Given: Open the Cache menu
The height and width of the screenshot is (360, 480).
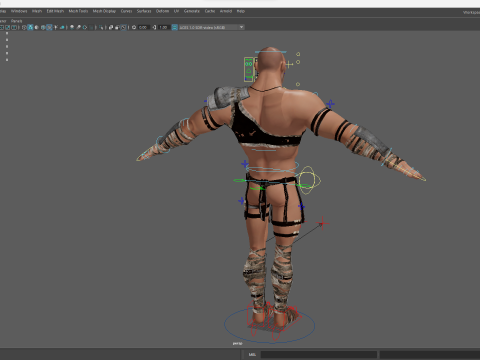Looking at the screenshot, I should click(210, 11).
